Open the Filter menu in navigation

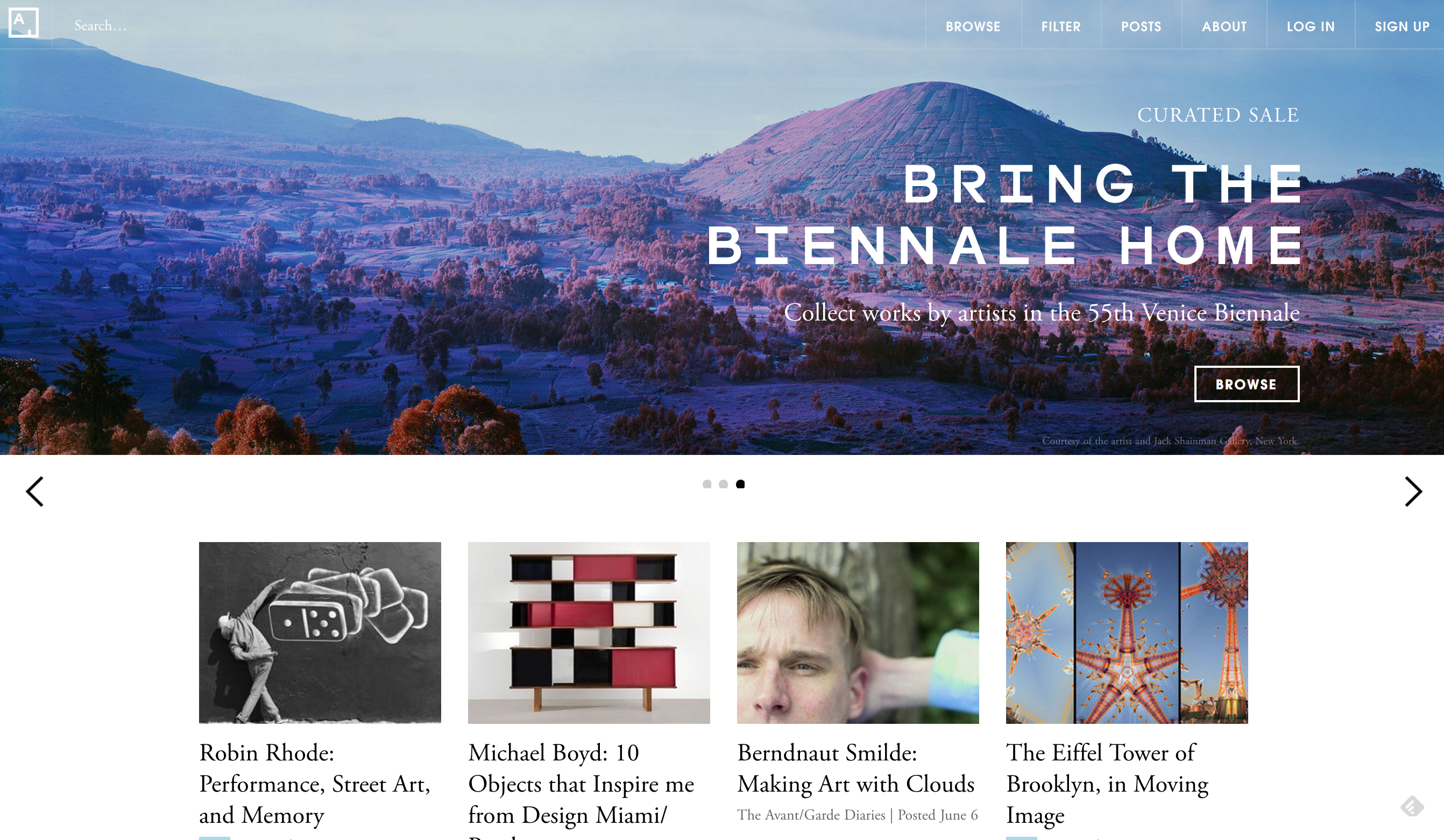click(1060, 26)
